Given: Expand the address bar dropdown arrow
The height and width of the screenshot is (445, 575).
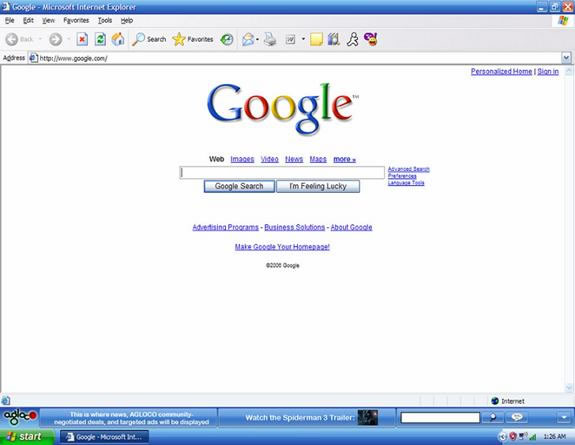Looking at the screenshot, I should (566, 58).
